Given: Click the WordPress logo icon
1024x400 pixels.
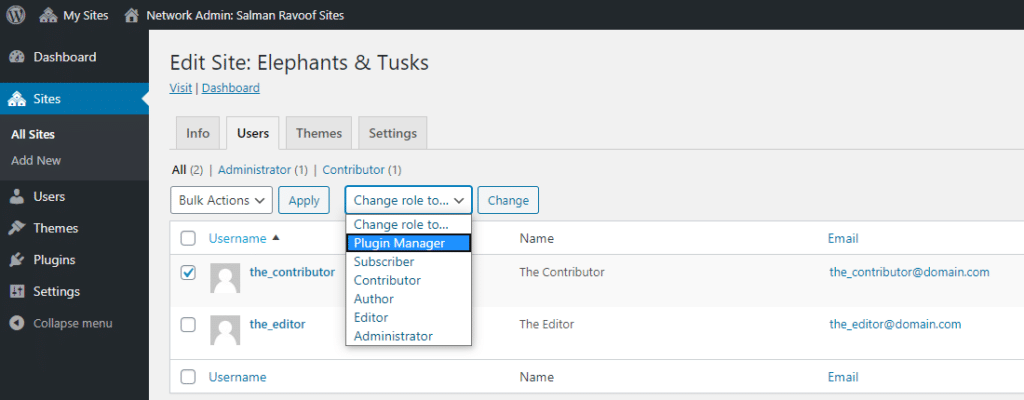Looking at the screenshot, I should tap(17, 16).
